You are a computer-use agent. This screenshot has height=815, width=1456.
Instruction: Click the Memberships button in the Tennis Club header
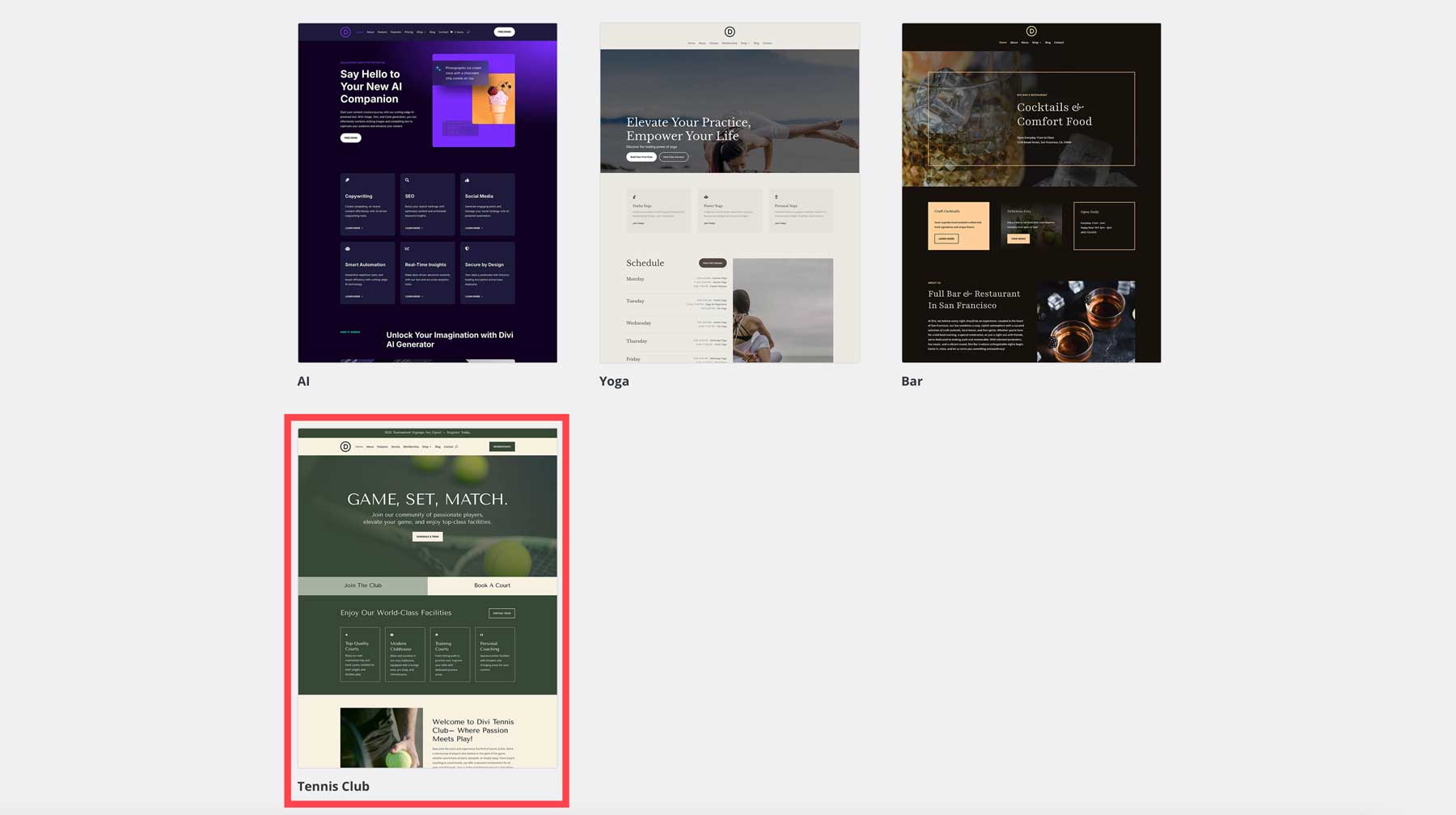[x=502, y=446]
